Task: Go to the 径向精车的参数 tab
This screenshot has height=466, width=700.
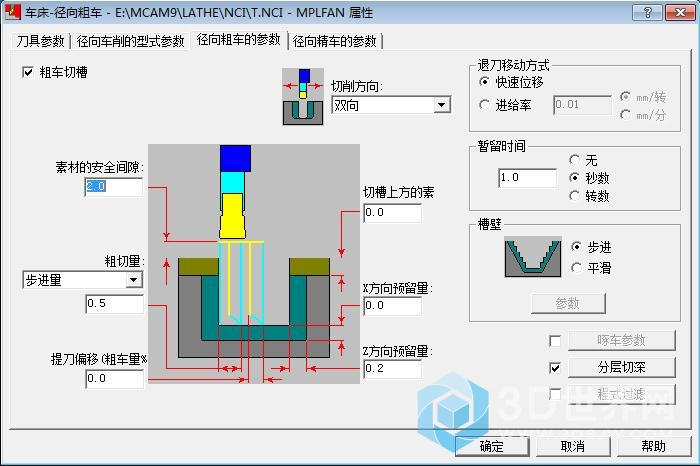Action: coord(335,41)
